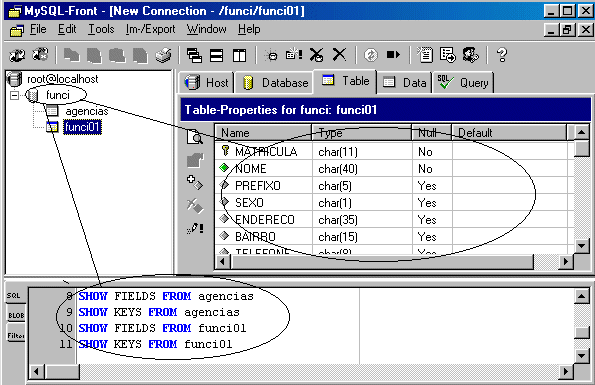Select the SQL tab at the log panel
Viewport: 595px width, 385px height.
[15, 295]
